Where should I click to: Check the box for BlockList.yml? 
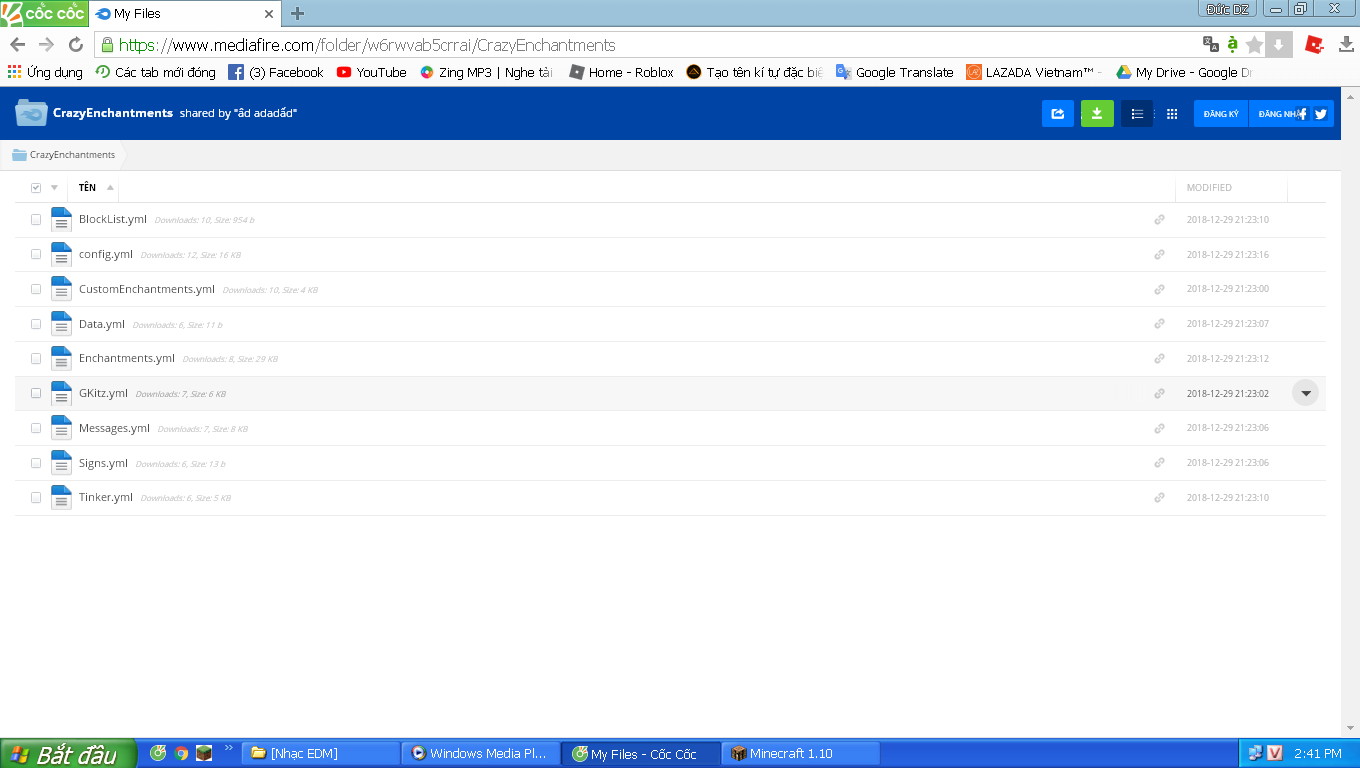point(36,219)
